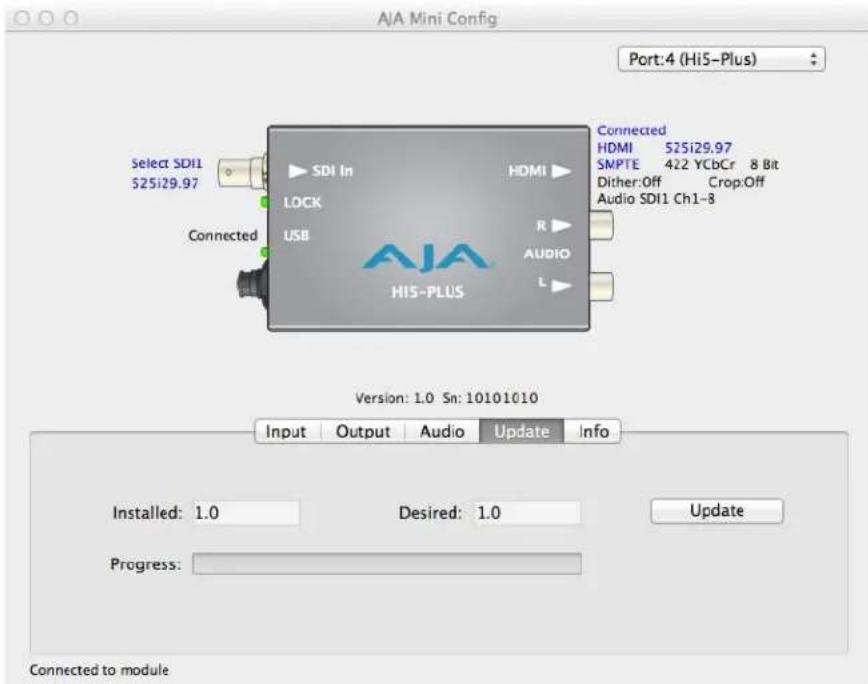Image resolution: width=868 pixels, height=684 pixels.
Task: Click the USB cable connector graphic
Action: coord(252,284)
